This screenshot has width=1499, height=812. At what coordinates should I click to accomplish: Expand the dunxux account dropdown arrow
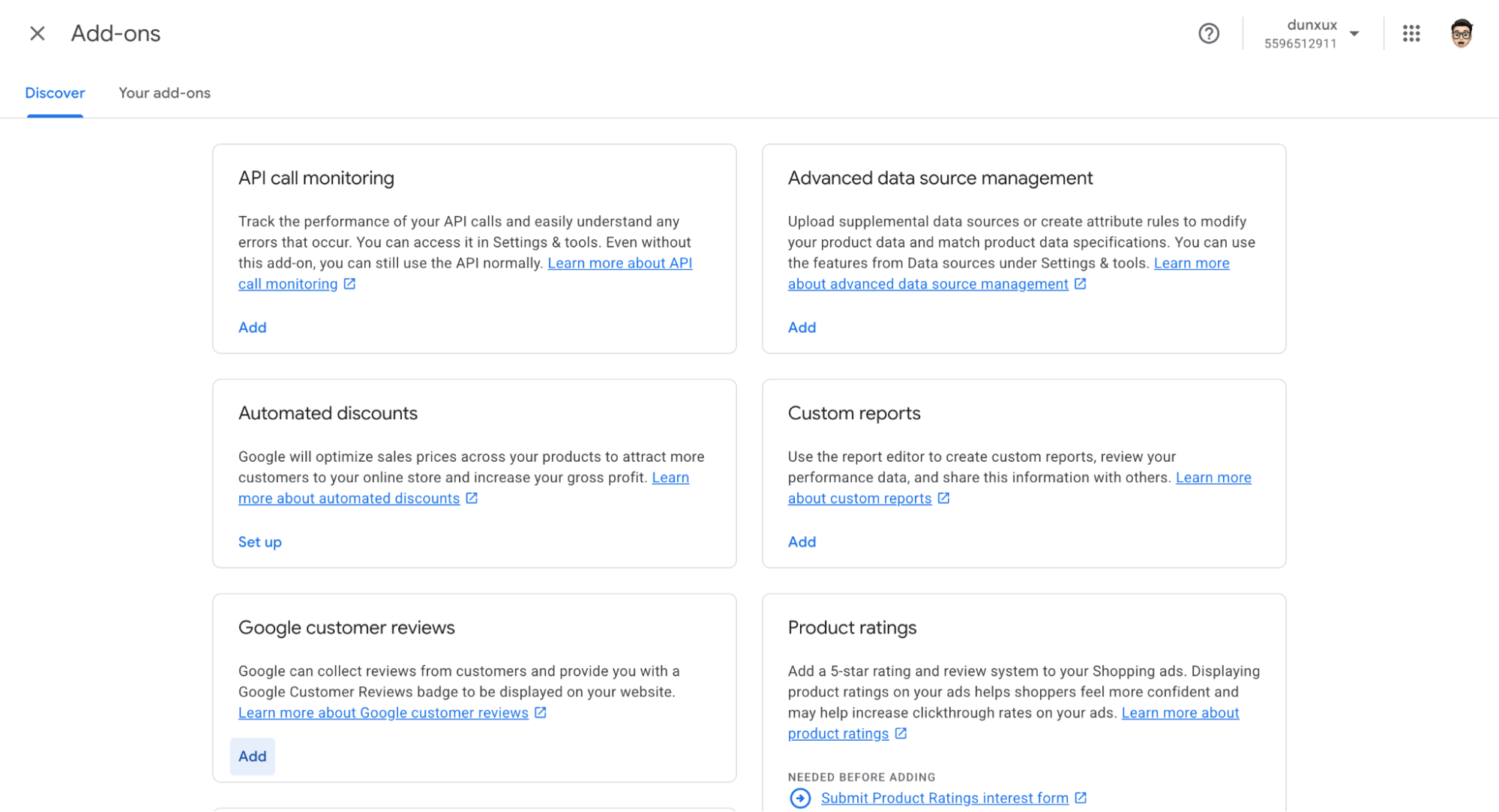(x=1354, y=34)
